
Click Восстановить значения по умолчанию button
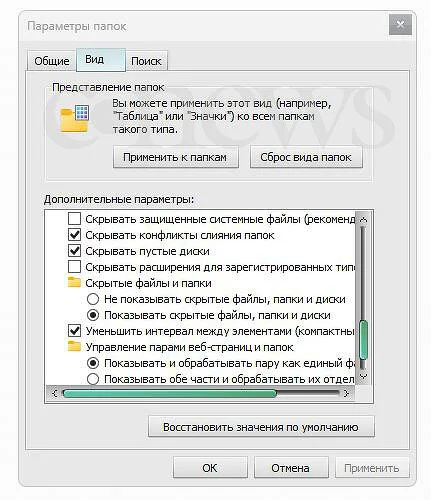coord(261,427)
